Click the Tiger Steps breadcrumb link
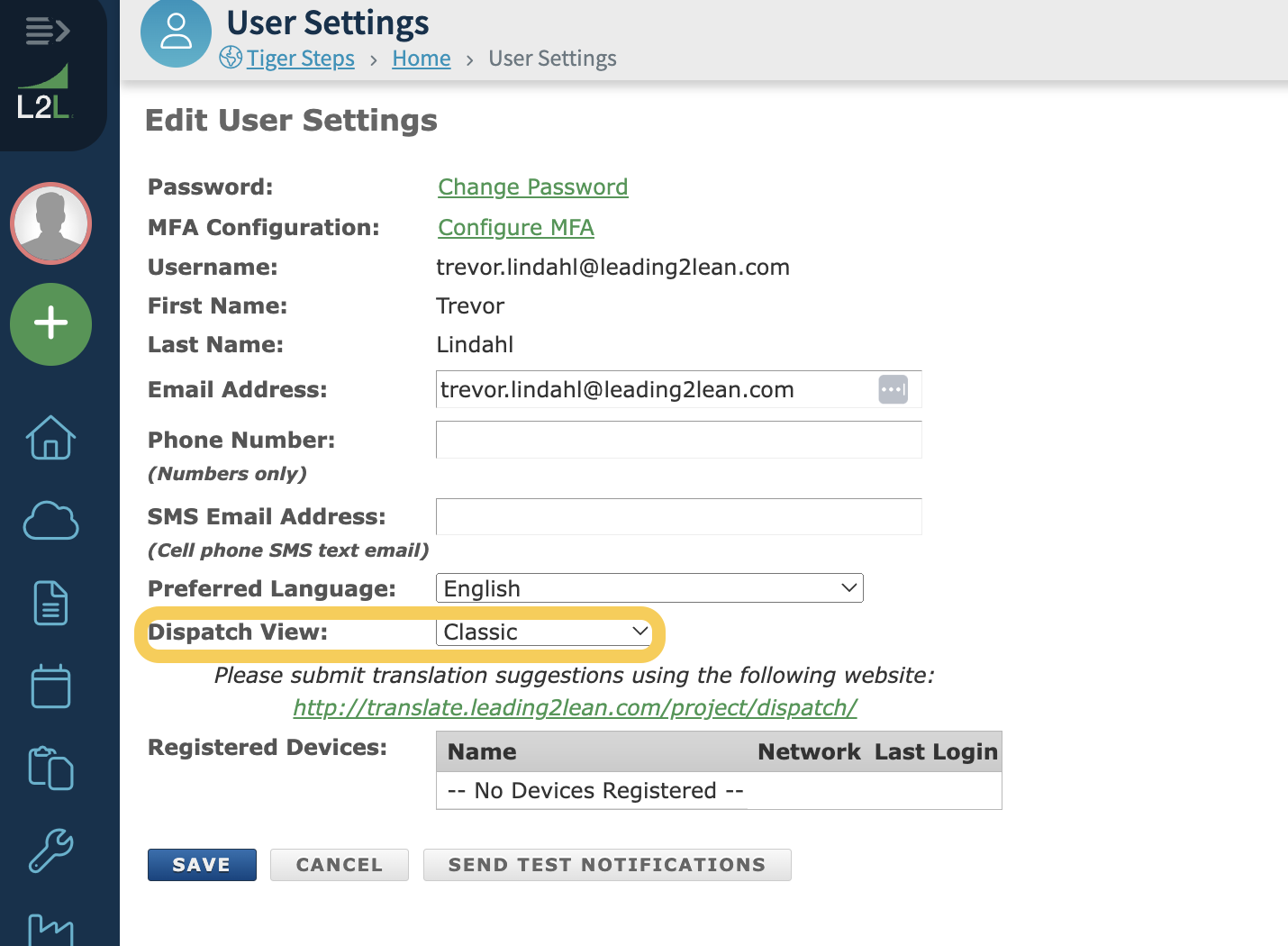Screen dimensions: 1288x946 click(300, 59)
